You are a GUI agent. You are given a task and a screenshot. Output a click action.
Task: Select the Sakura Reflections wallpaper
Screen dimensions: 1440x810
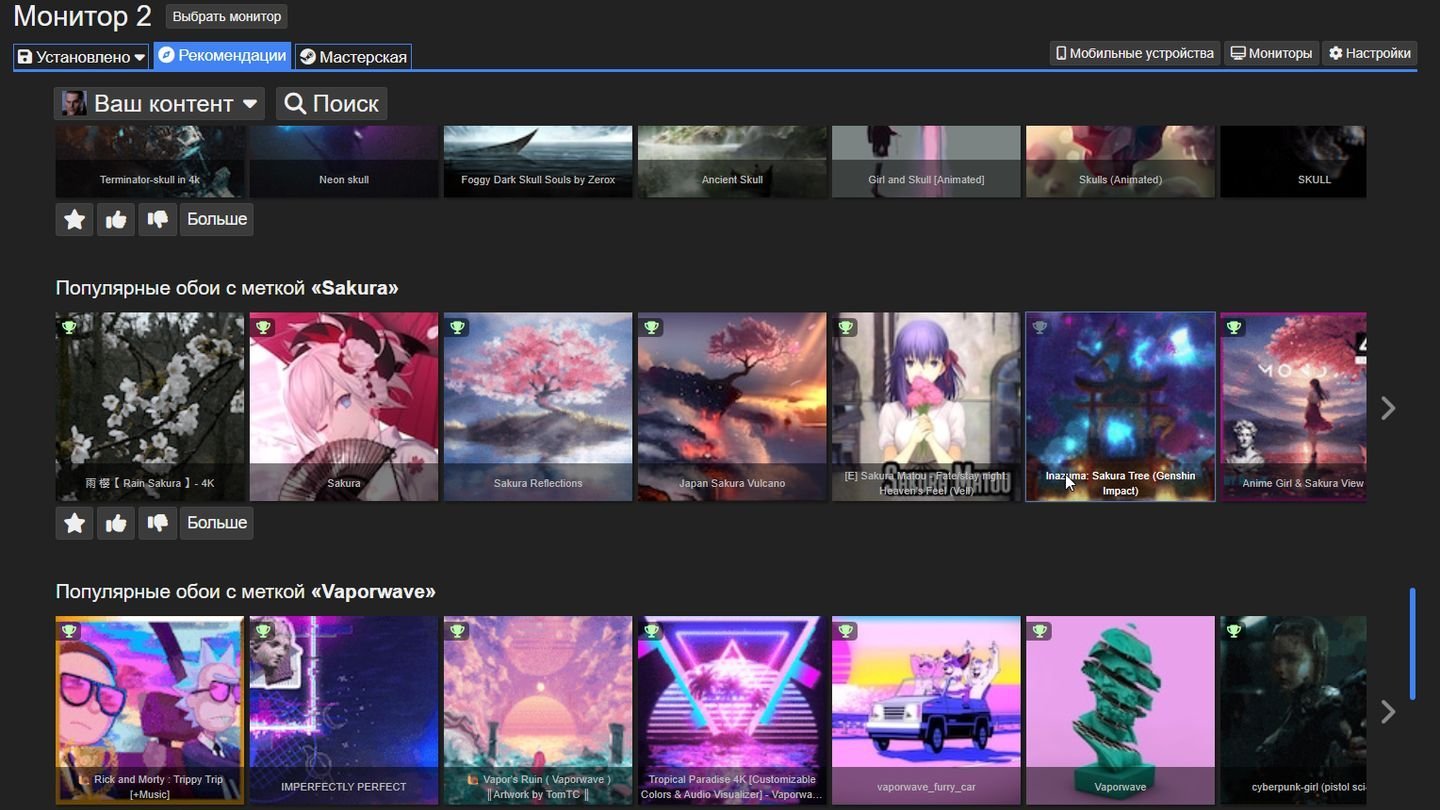538,407
